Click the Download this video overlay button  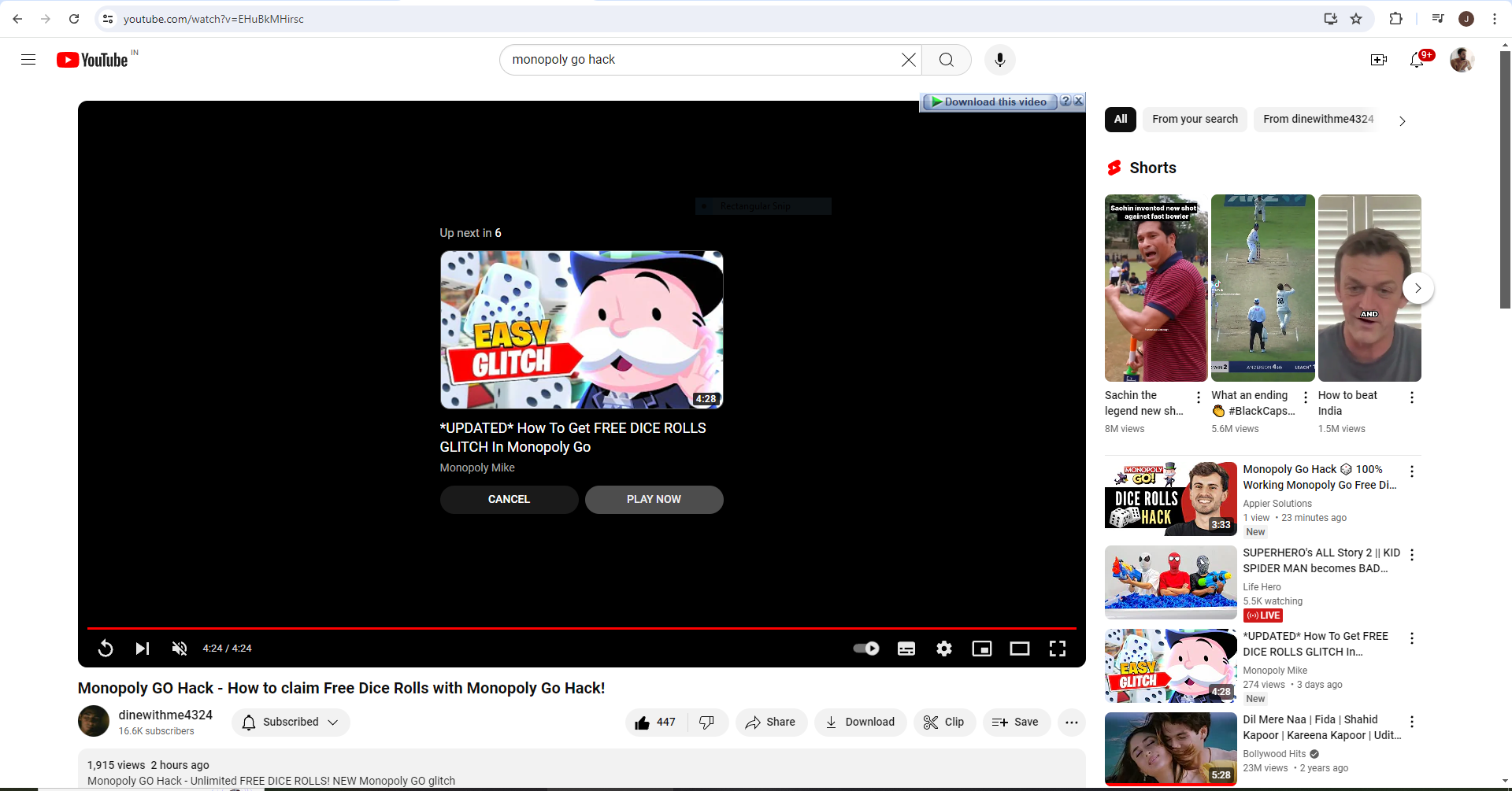point(989,102)
